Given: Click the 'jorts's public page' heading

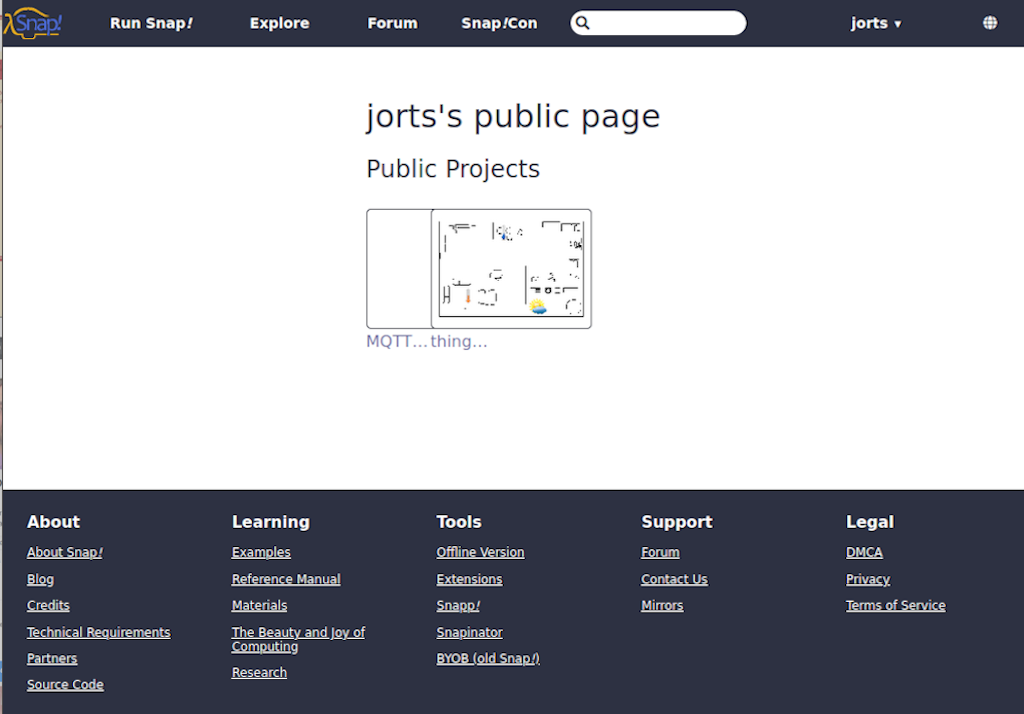Looking at the screenshot, I should click(x=513, y=117).
